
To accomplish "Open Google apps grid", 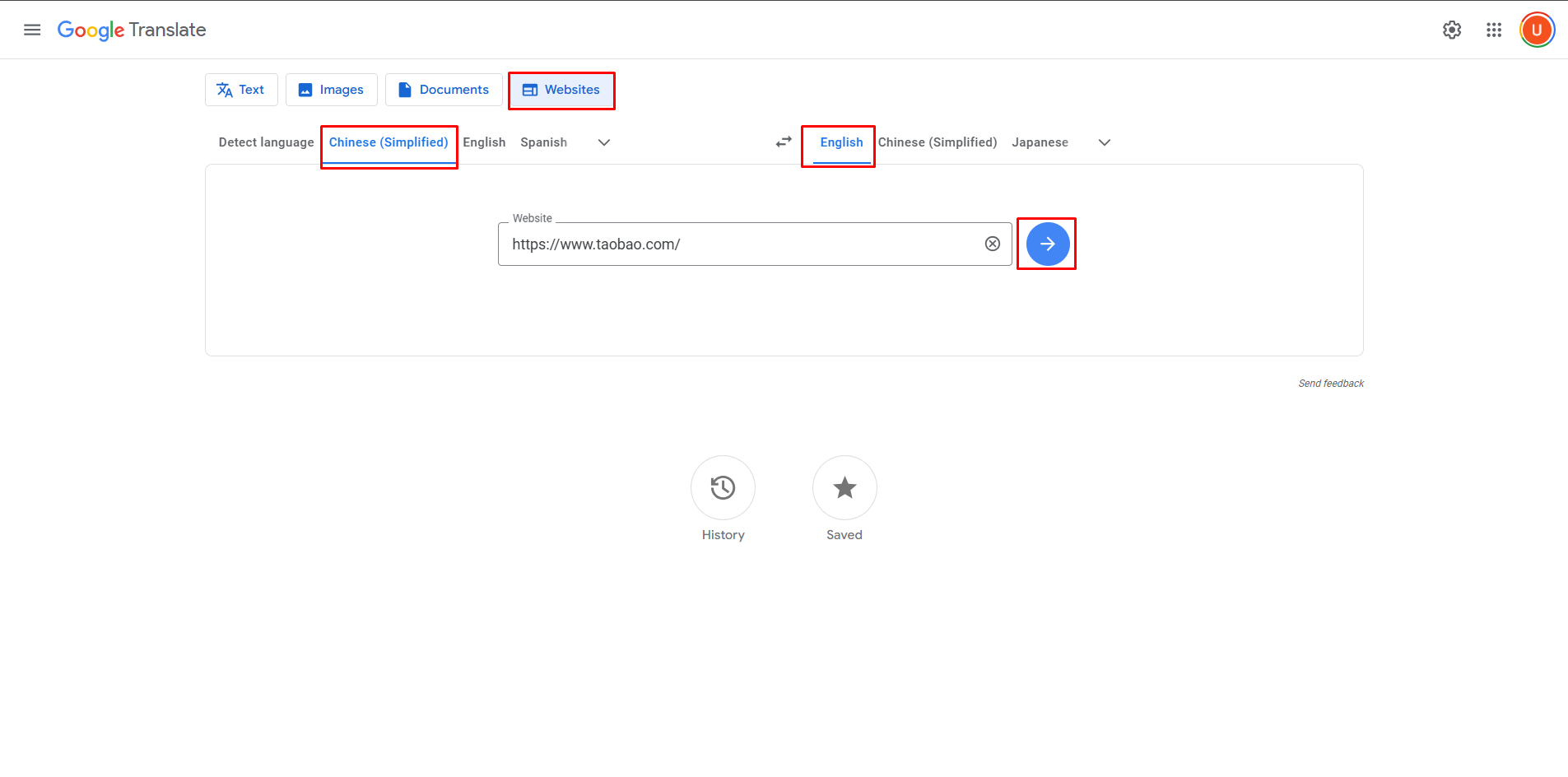I will coord(1494,30).
